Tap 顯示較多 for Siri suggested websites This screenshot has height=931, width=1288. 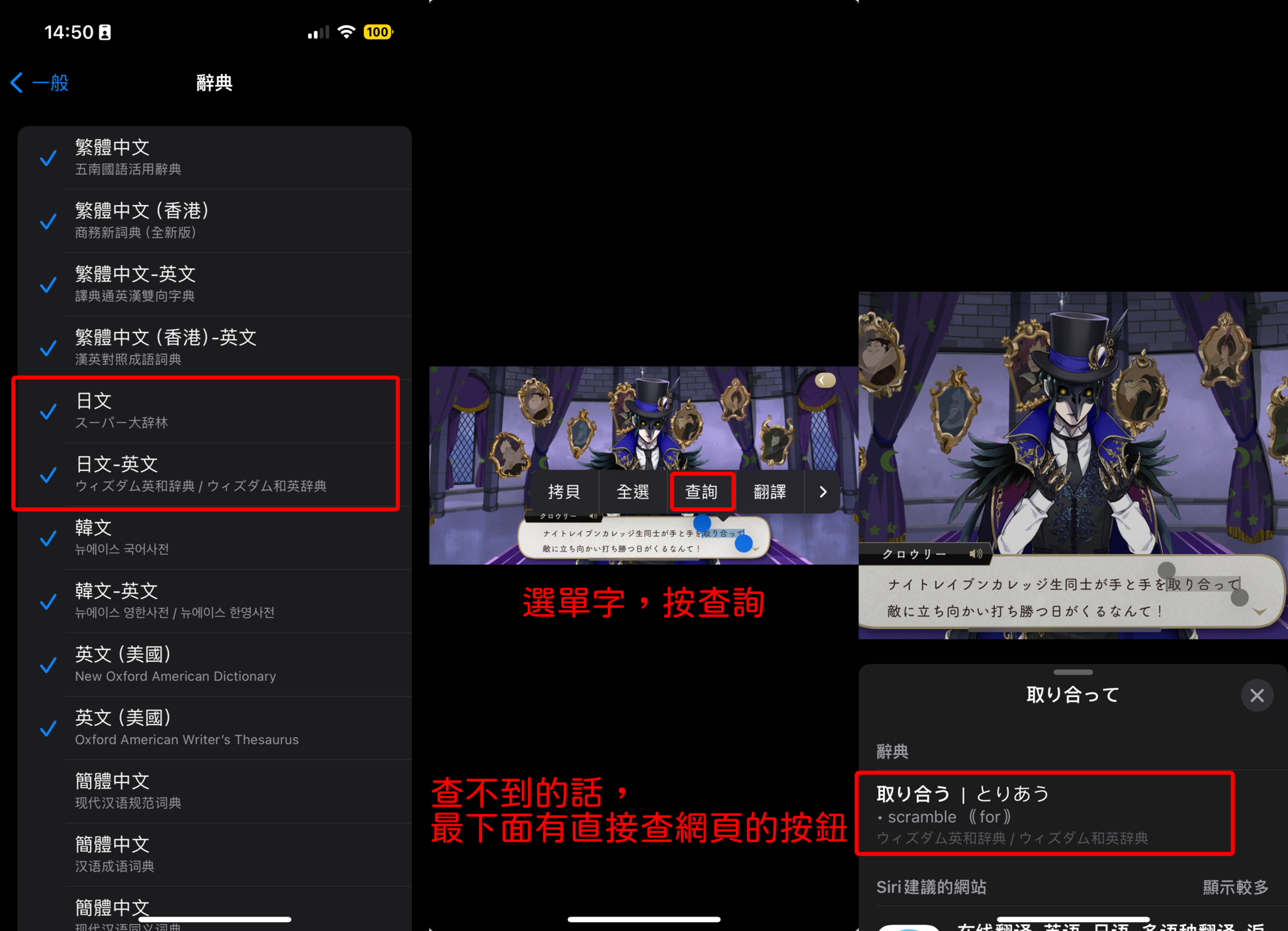(x=1235, y=887)
